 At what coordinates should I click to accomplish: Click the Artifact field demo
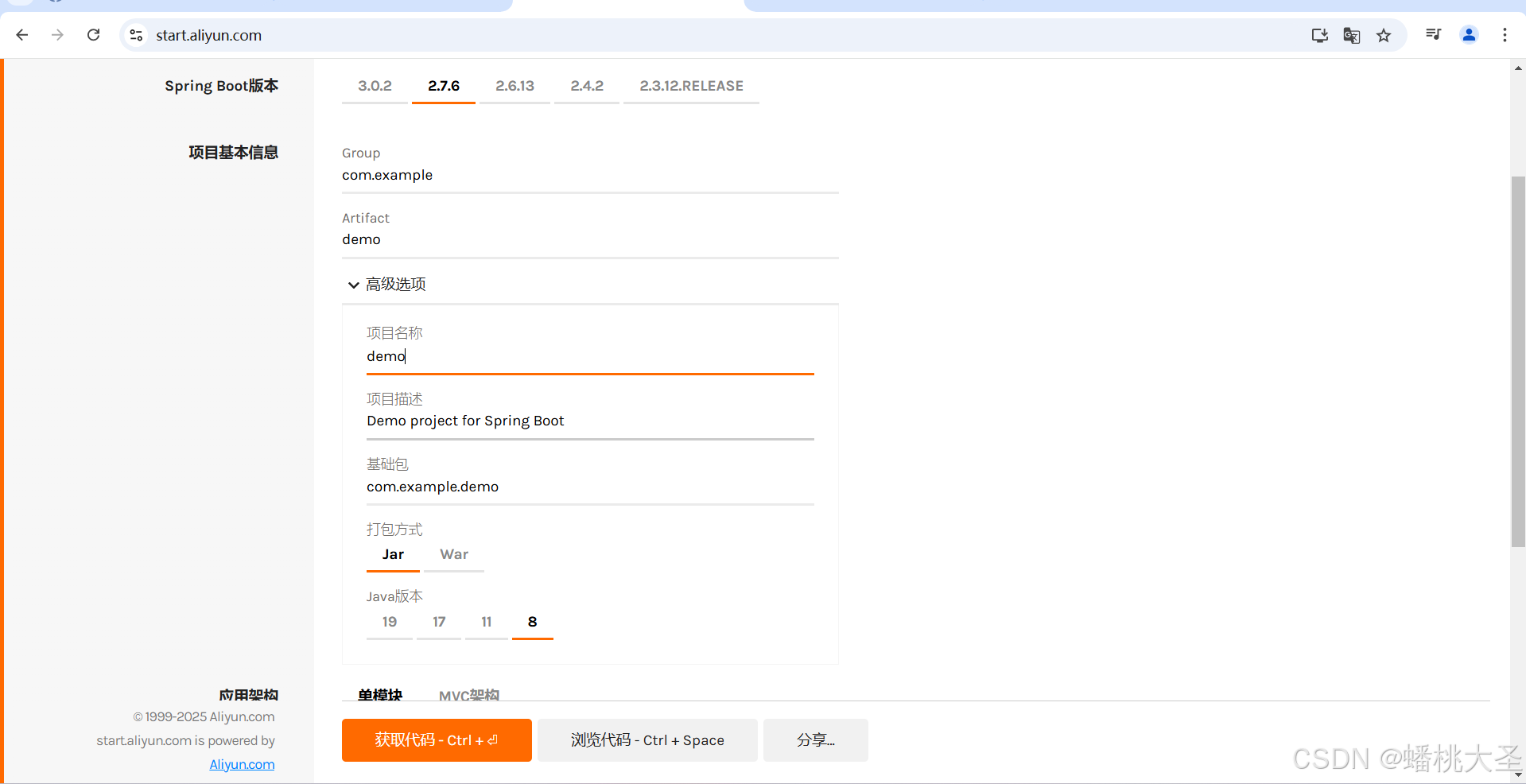[590, 239]
